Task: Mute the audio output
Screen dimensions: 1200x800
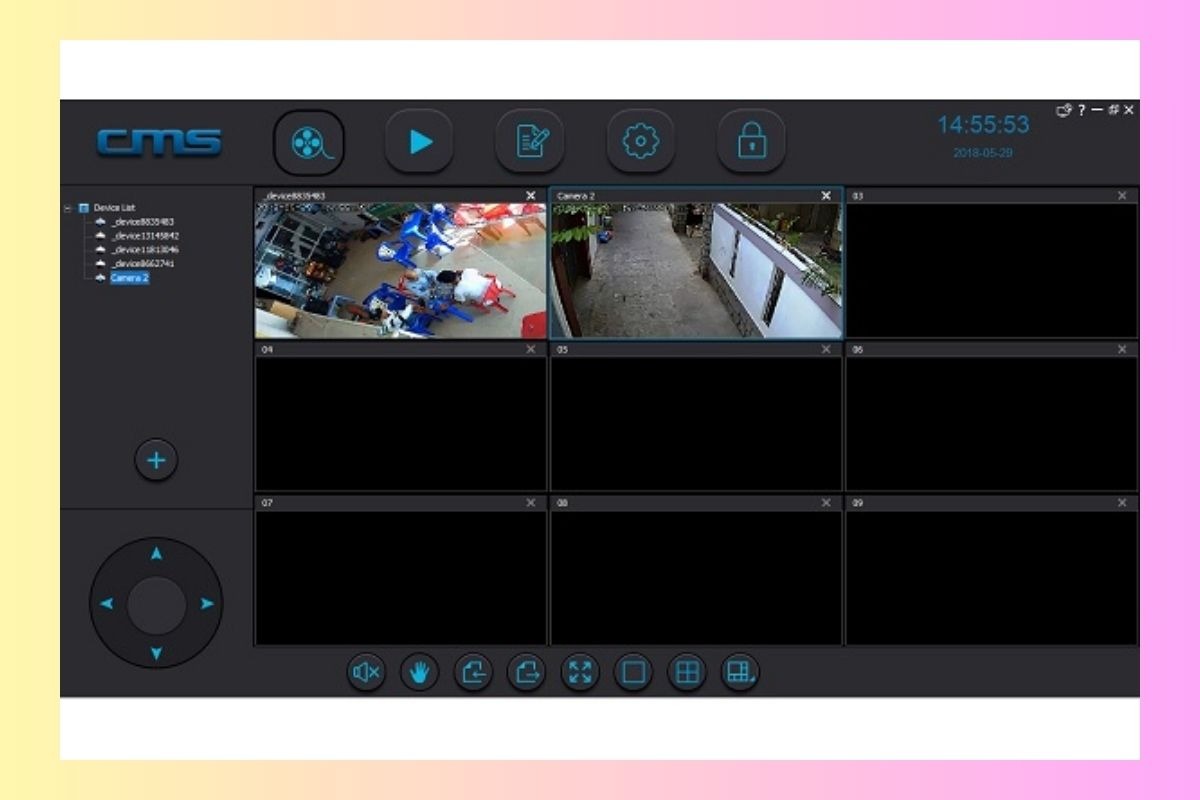Action: click(365, 673)
